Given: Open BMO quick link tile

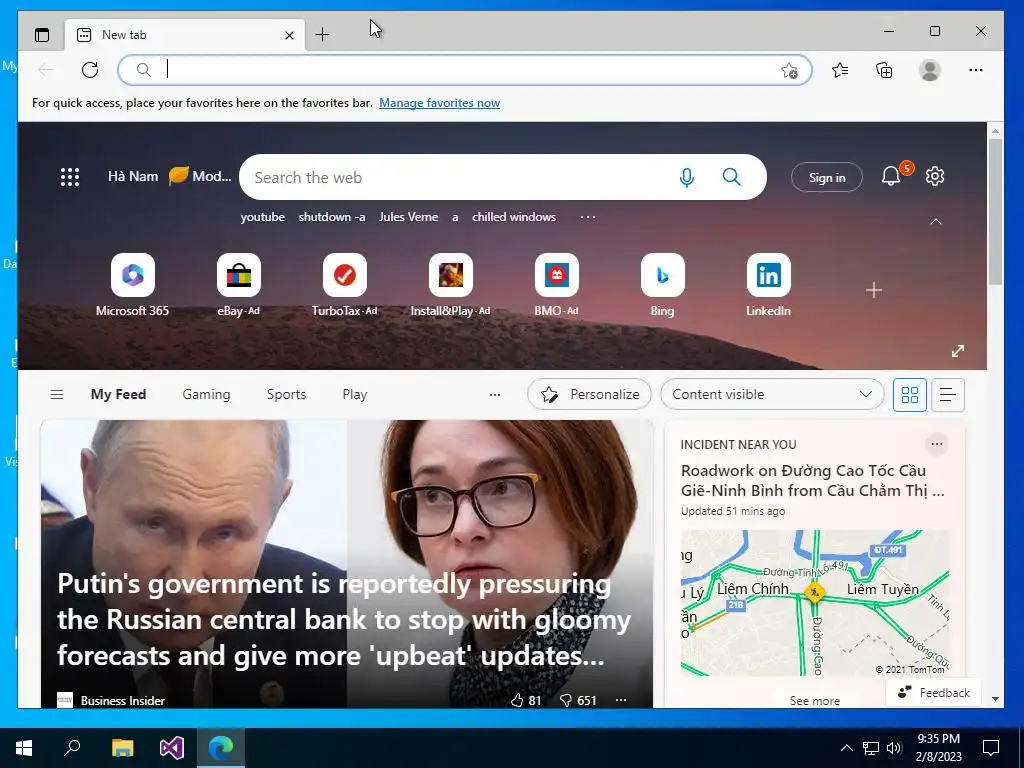Looking at the screenshot, I should tap(556, 285).
